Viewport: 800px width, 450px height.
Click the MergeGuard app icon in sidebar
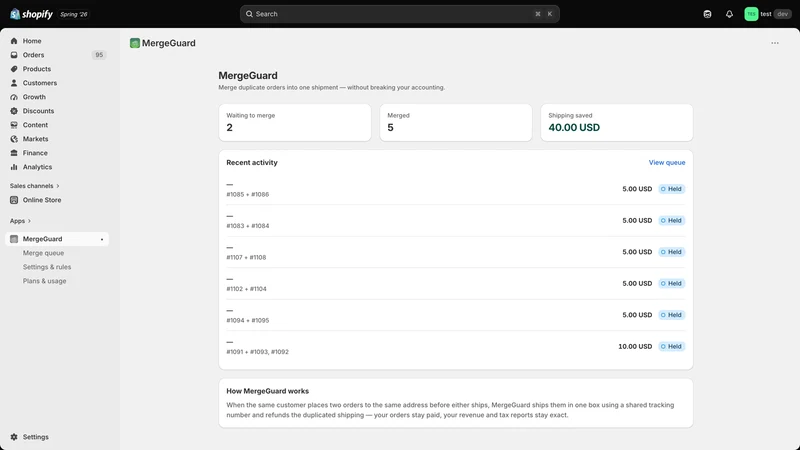[x=14, y=239]
